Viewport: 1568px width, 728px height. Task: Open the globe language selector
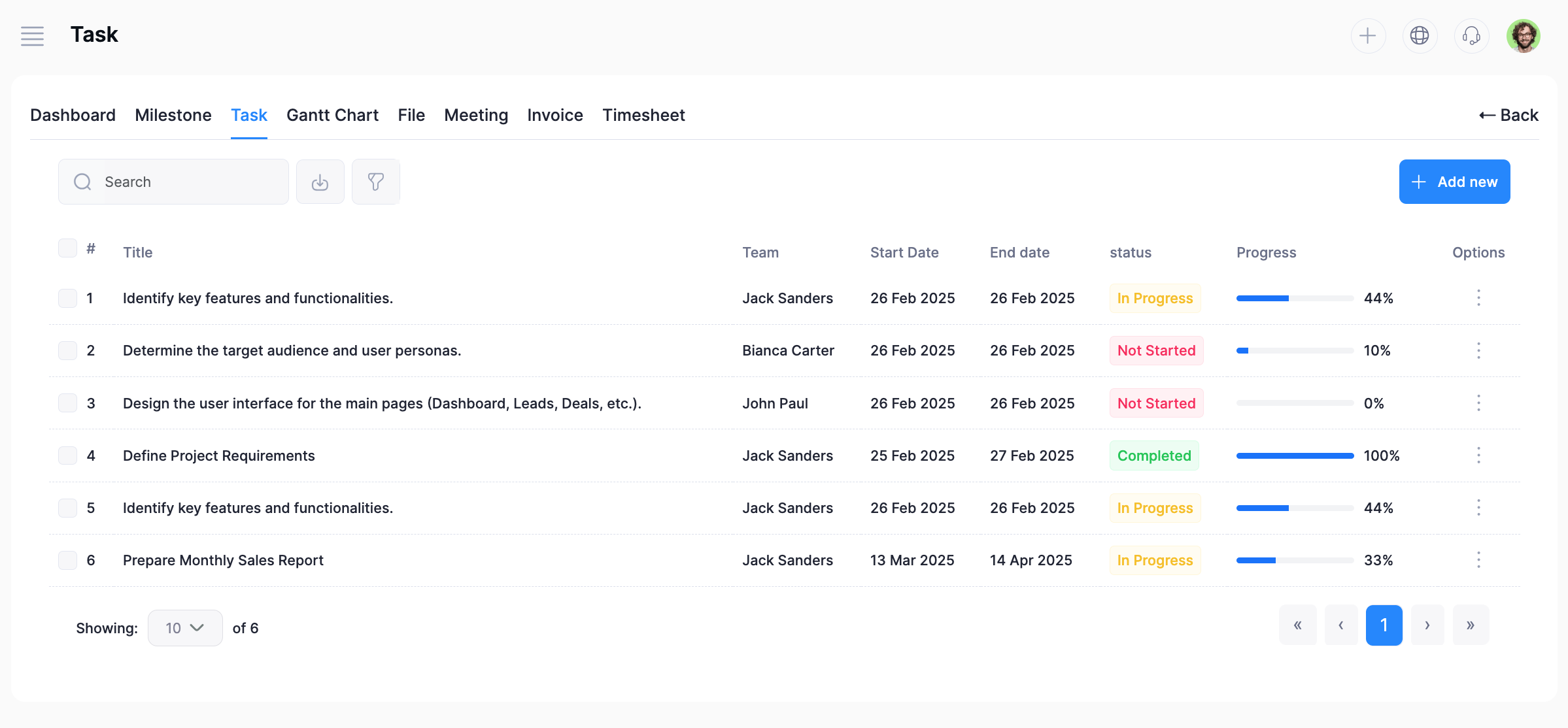tap(1419, 36)
